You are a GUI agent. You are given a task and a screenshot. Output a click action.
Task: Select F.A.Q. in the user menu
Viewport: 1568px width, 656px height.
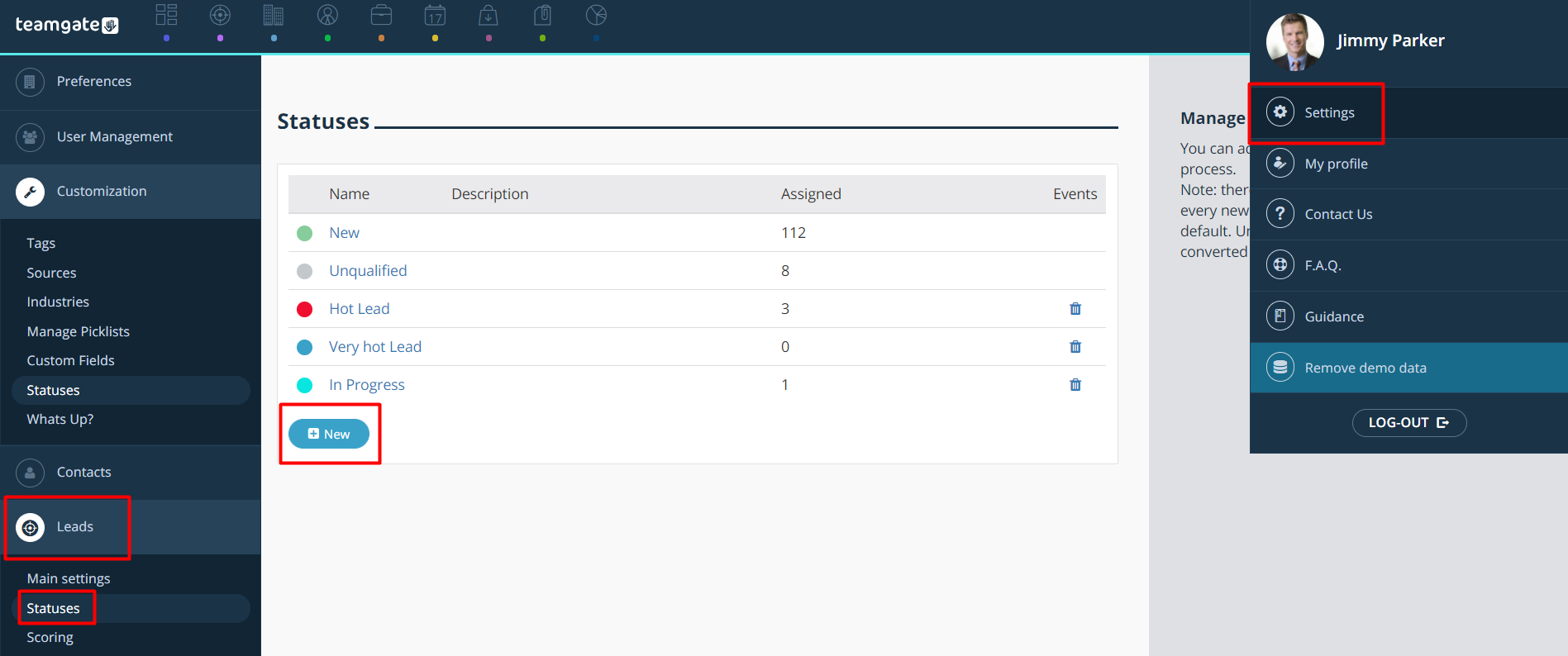1408,265
